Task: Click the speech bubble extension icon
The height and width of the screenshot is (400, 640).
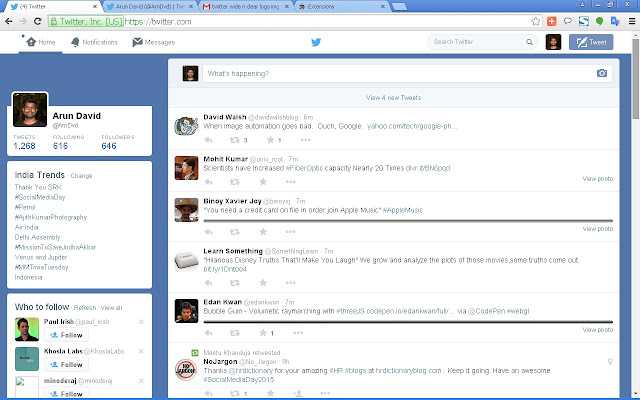Action: tap(567, 21)
